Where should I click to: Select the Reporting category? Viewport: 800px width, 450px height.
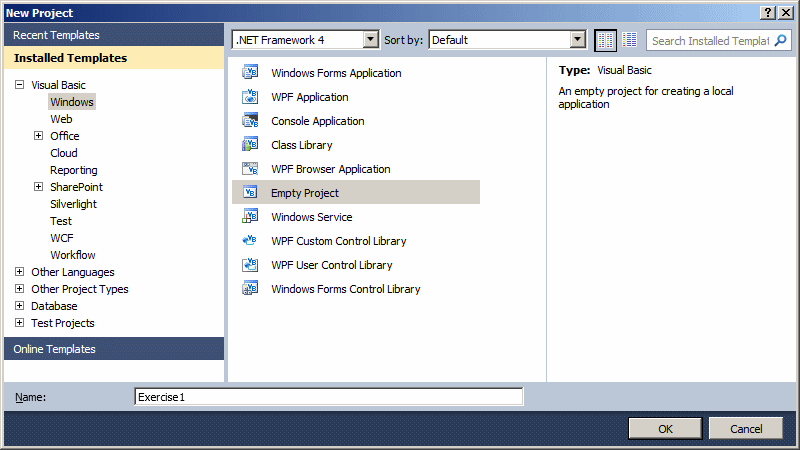click(73, 170)
